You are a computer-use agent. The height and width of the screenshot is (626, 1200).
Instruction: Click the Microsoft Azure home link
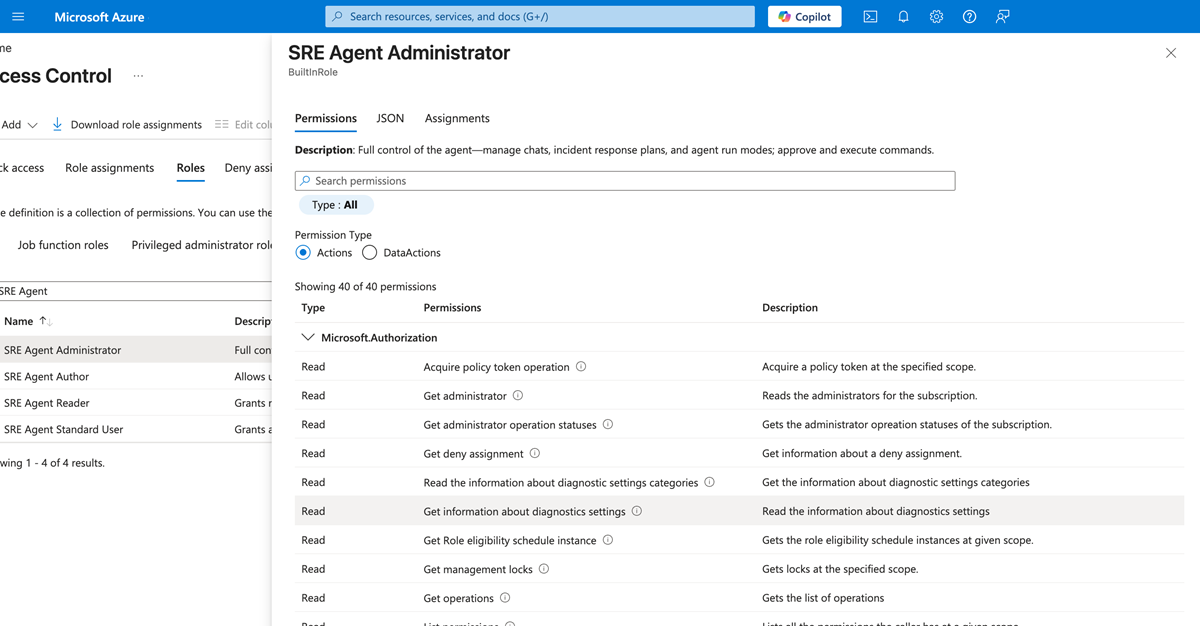click(99, 17)
